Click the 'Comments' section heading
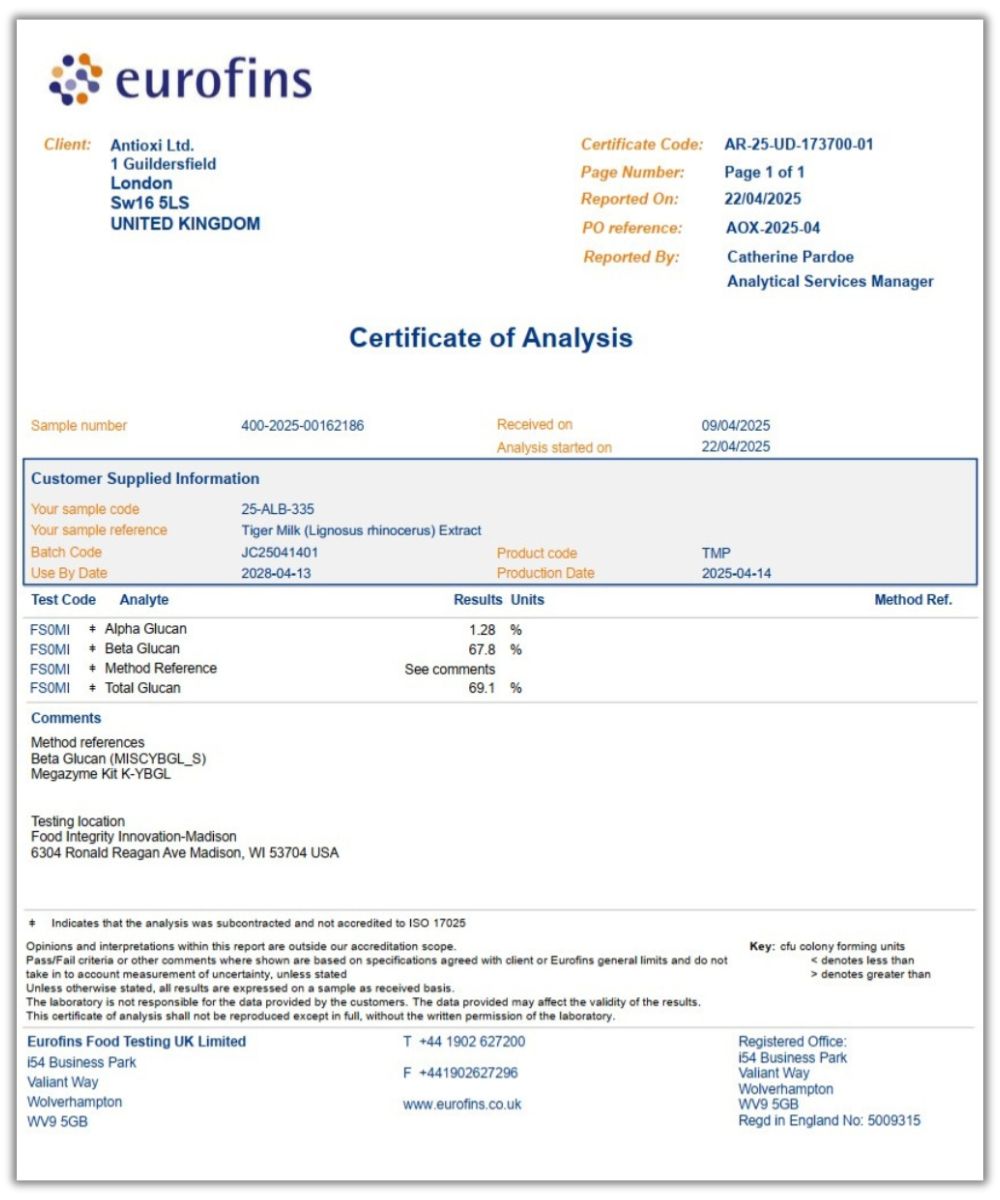The image size is (1000, 1200). click(x=66, y=718)
